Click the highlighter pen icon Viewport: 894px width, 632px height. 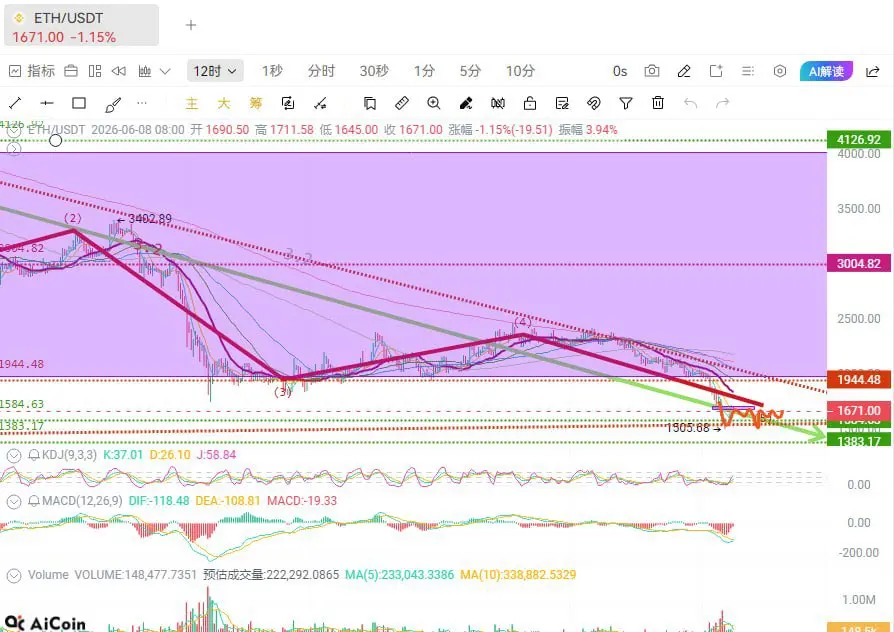(x=466, y=103)
